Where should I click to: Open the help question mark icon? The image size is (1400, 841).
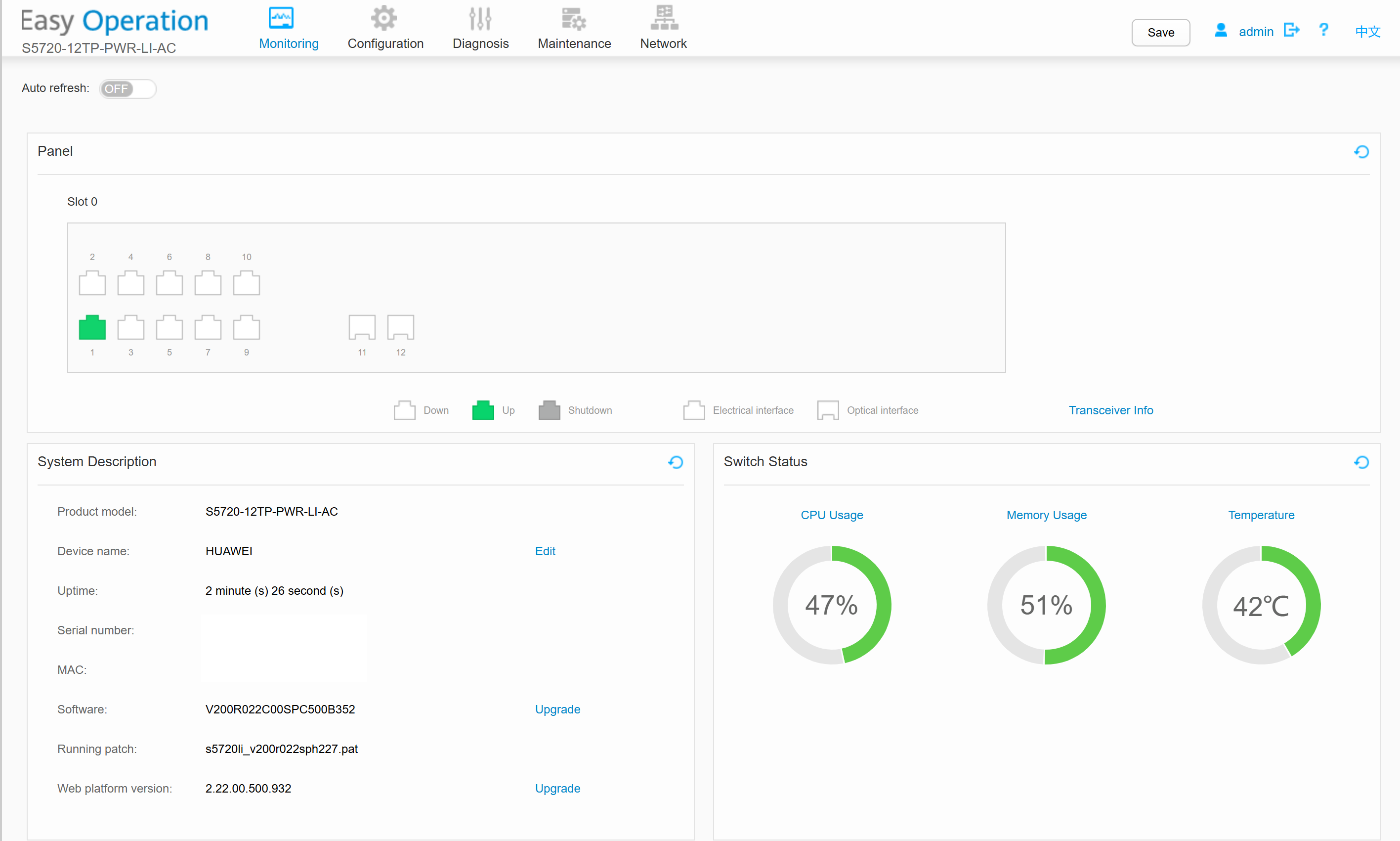1323,30
